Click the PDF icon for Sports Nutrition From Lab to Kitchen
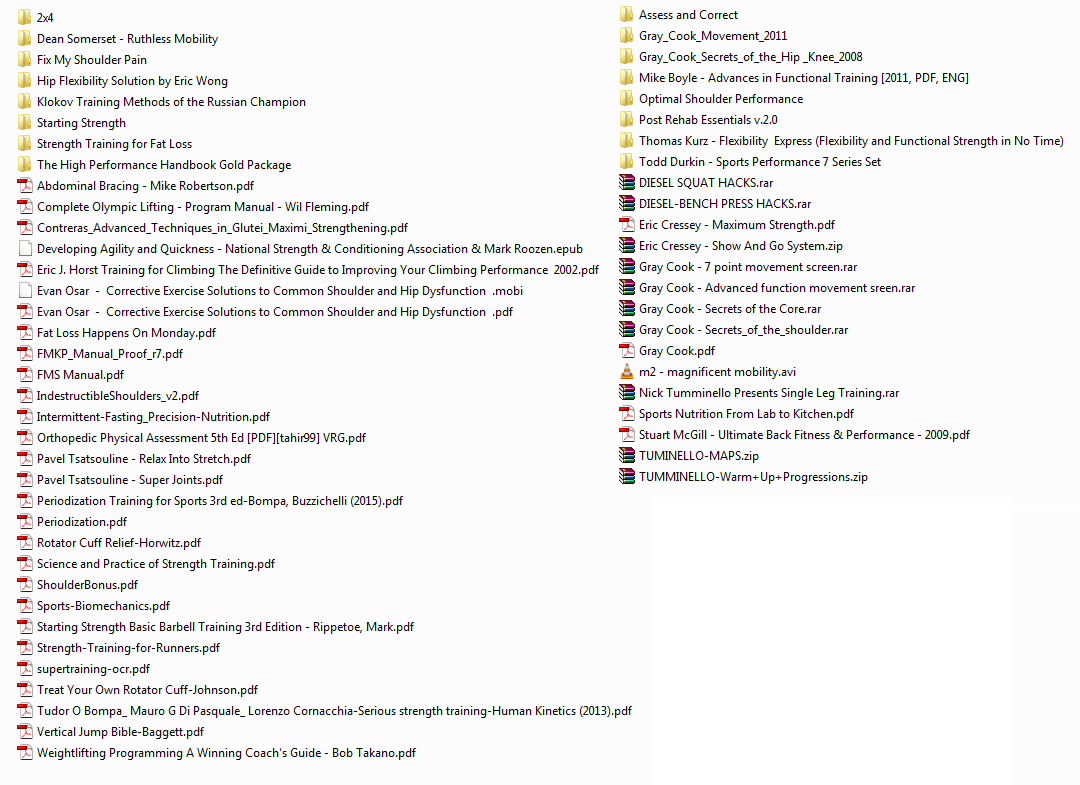Image resolution: width=1080 pixels, height=785 pixels. (x=627, y=413)
